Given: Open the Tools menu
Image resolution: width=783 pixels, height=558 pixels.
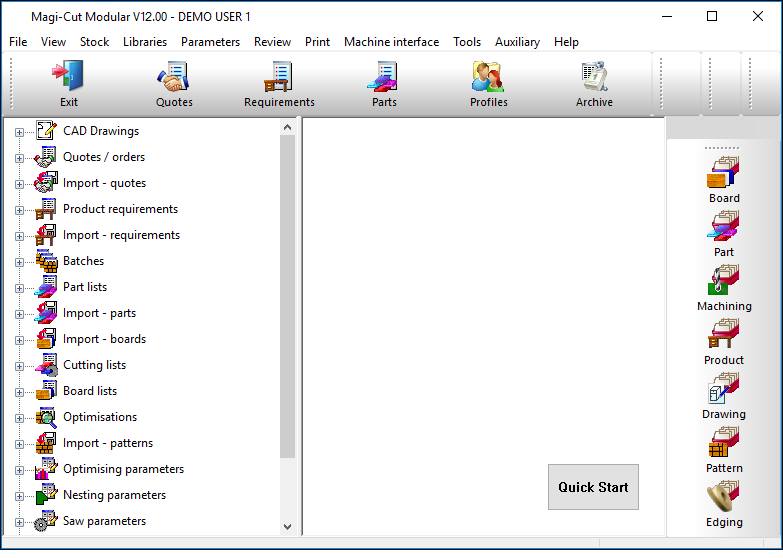Looking at the screenshot, I should point(467,42).
